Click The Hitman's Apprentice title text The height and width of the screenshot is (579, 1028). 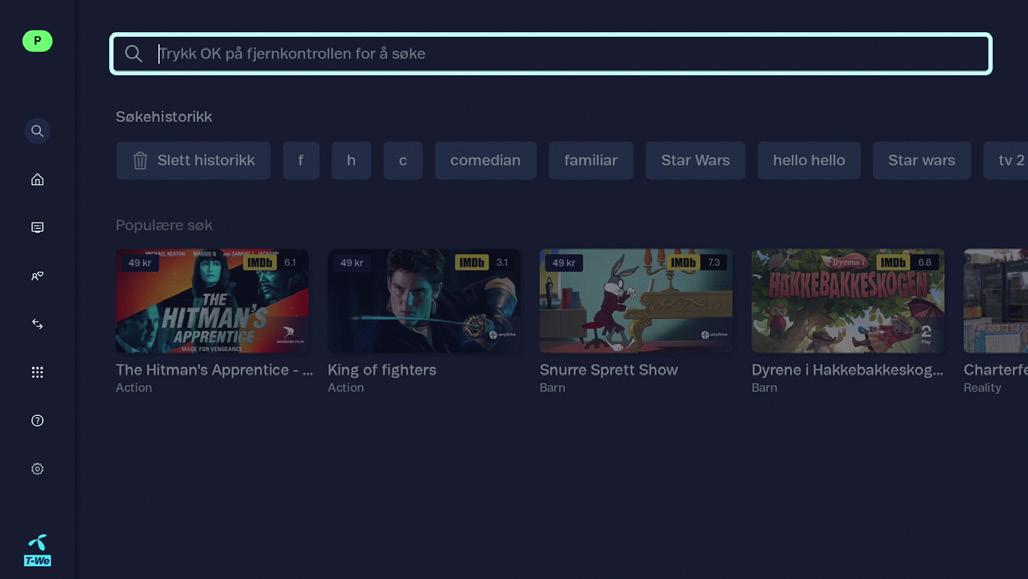[214, 370]
